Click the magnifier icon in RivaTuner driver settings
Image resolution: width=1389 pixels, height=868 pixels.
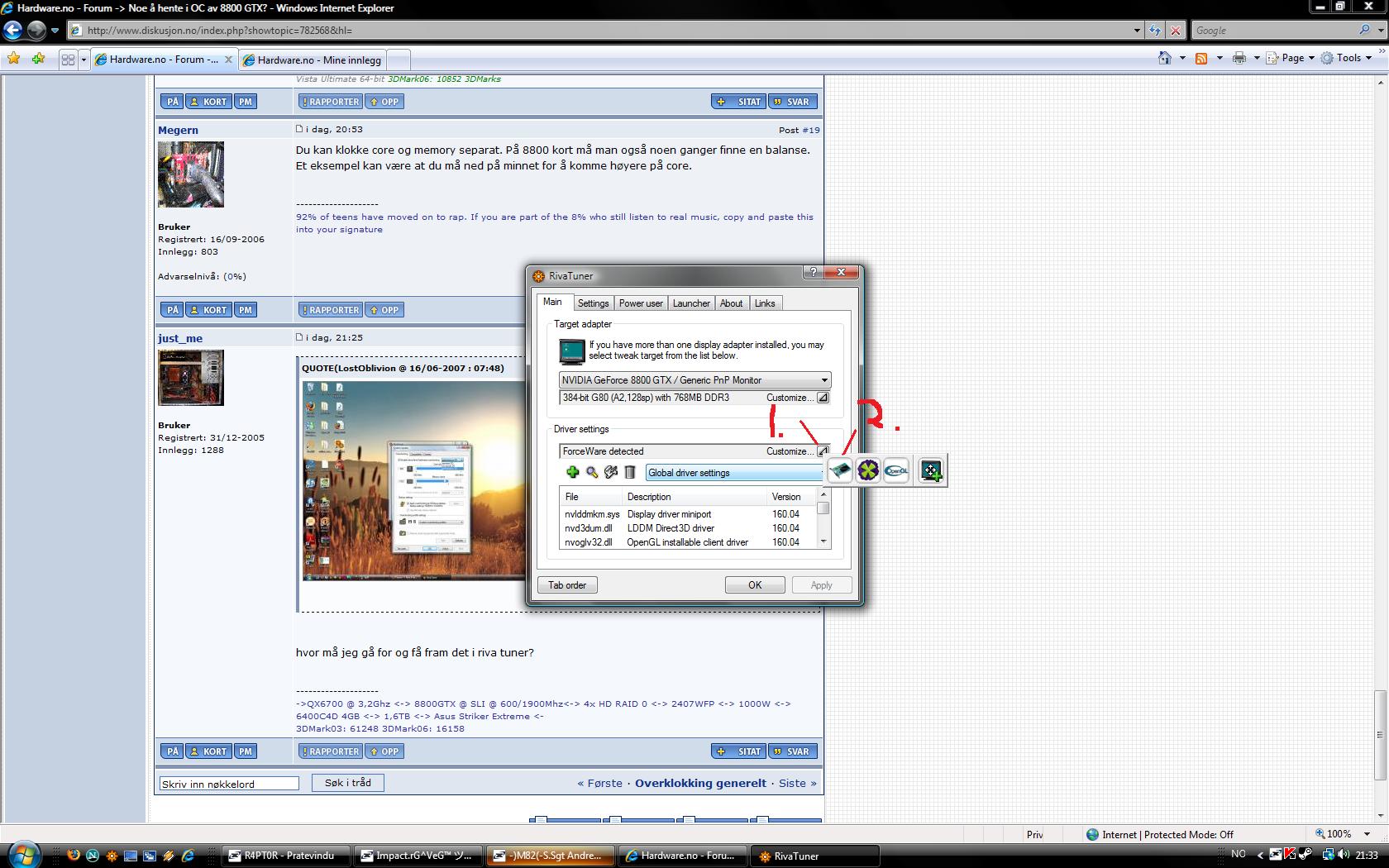click(x=592, y=472)
